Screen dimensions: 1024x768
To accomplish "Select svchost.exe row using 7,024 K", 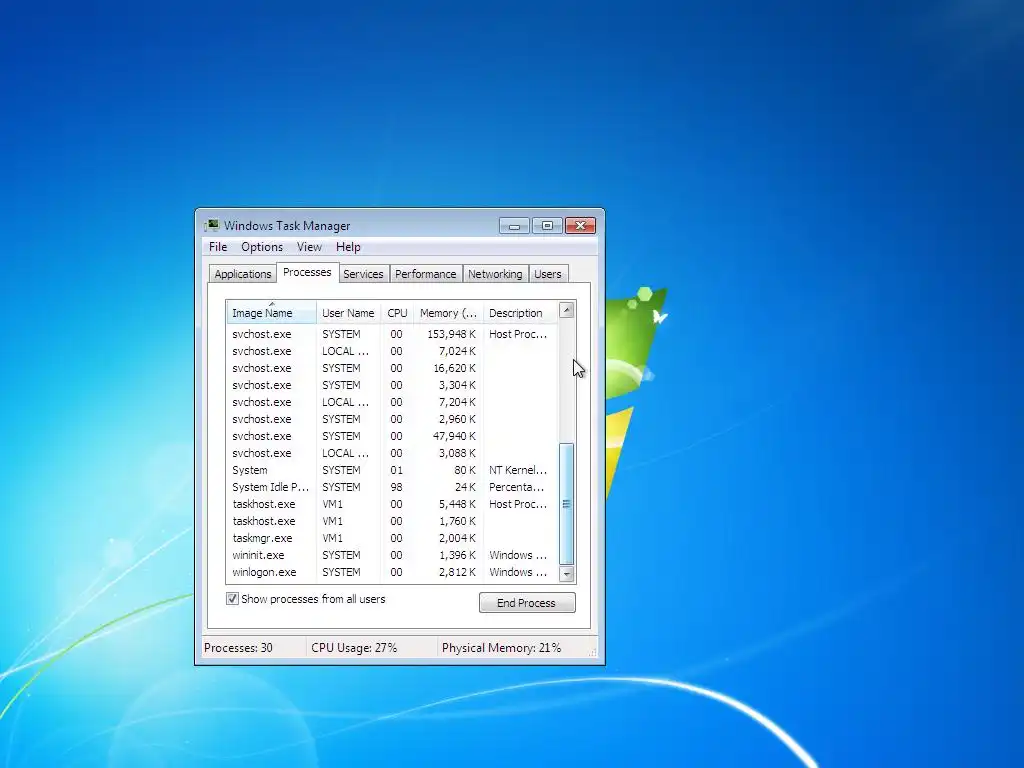I will (x=392, y=351).
